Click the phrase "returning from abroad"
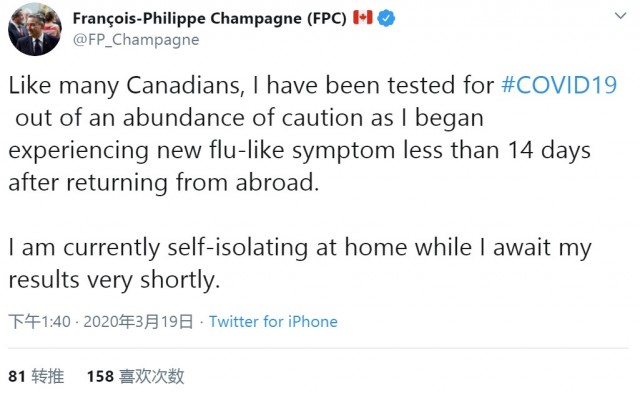This screenshot has height=393, width=640. [x=192, y=182]
